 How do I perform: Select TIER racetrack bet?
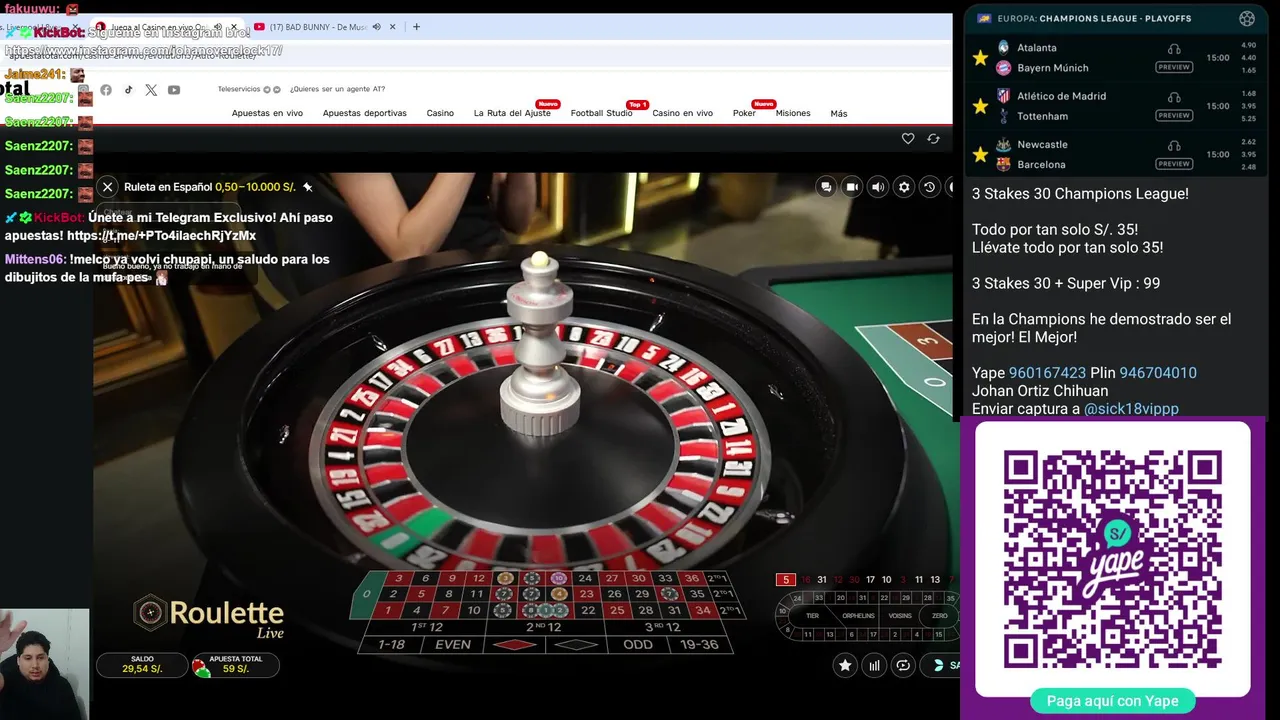tap(812, 616)
